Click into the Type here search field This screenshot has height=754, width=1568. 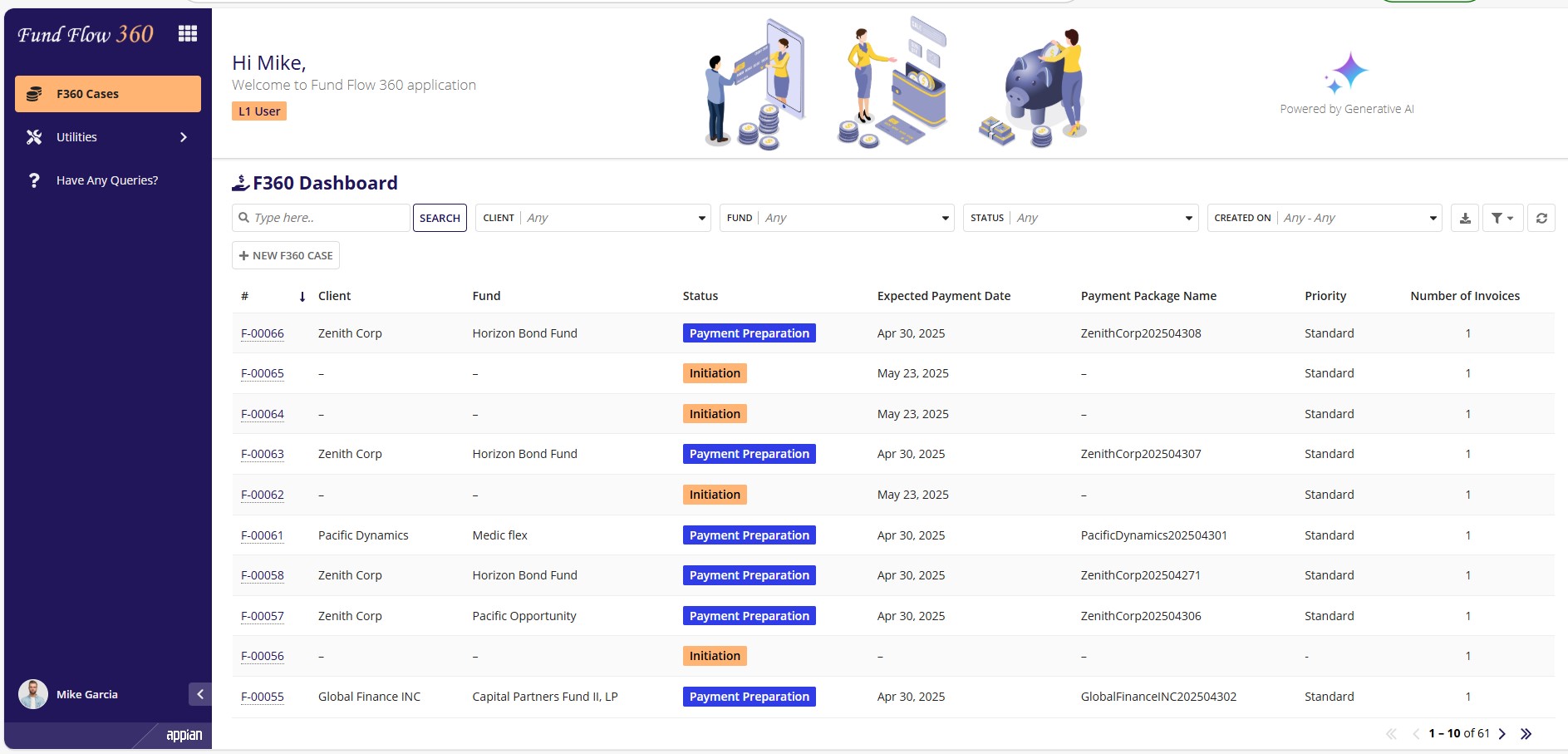tap(322, 218)
